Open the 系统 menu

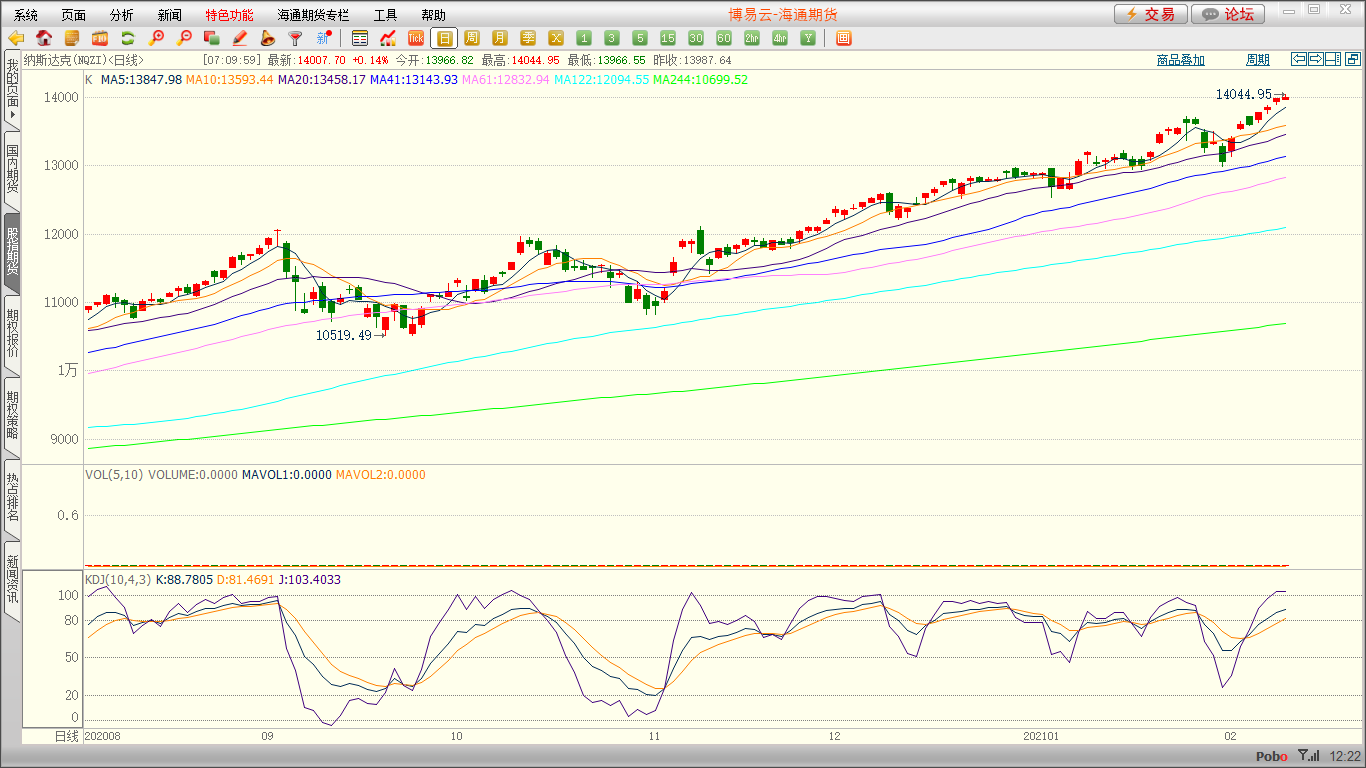(26, 15)
